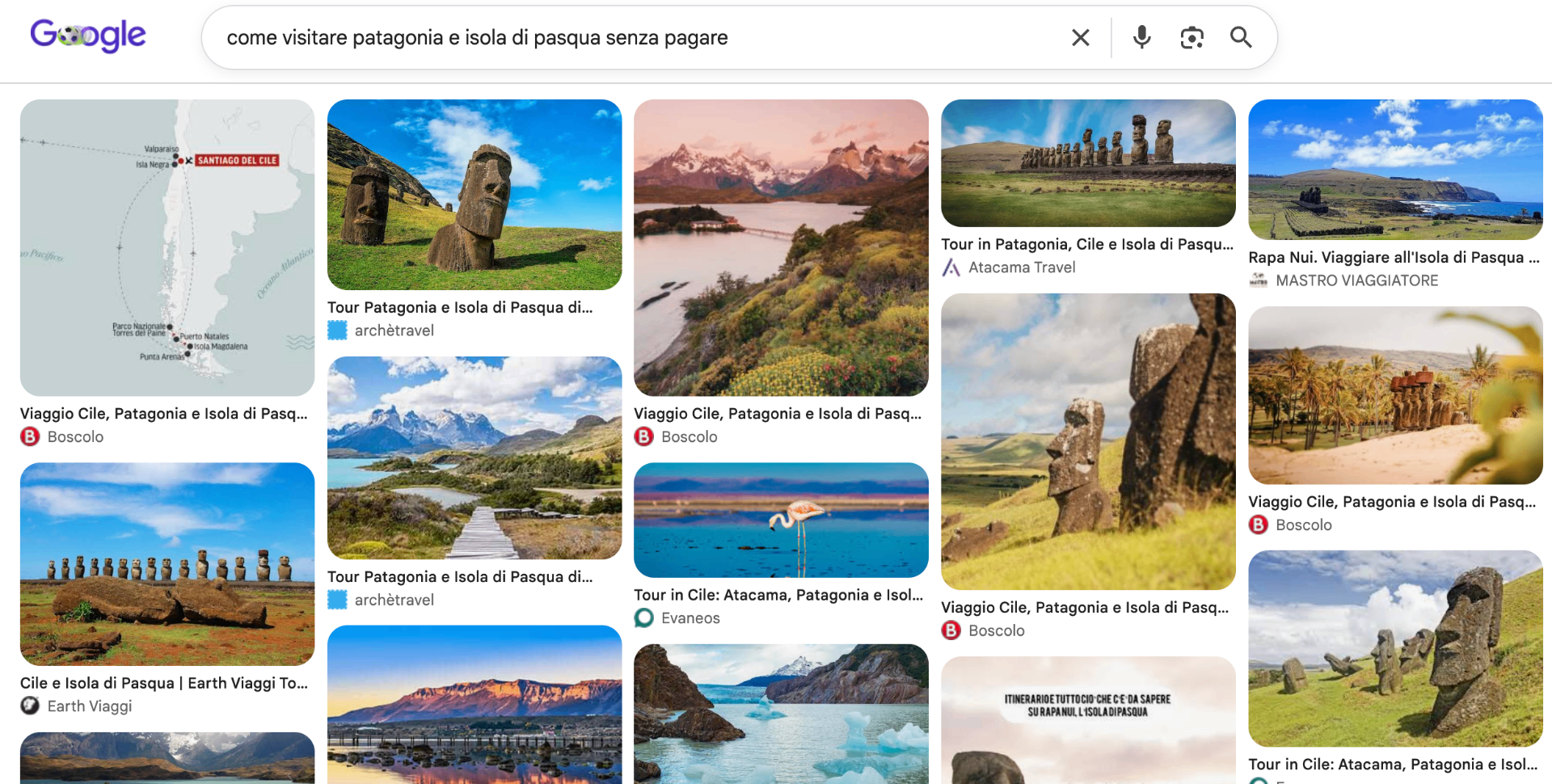1552x784 pixels.
Task: Open the tall moai on hillside thumbnail
Action: point(1088,441)
